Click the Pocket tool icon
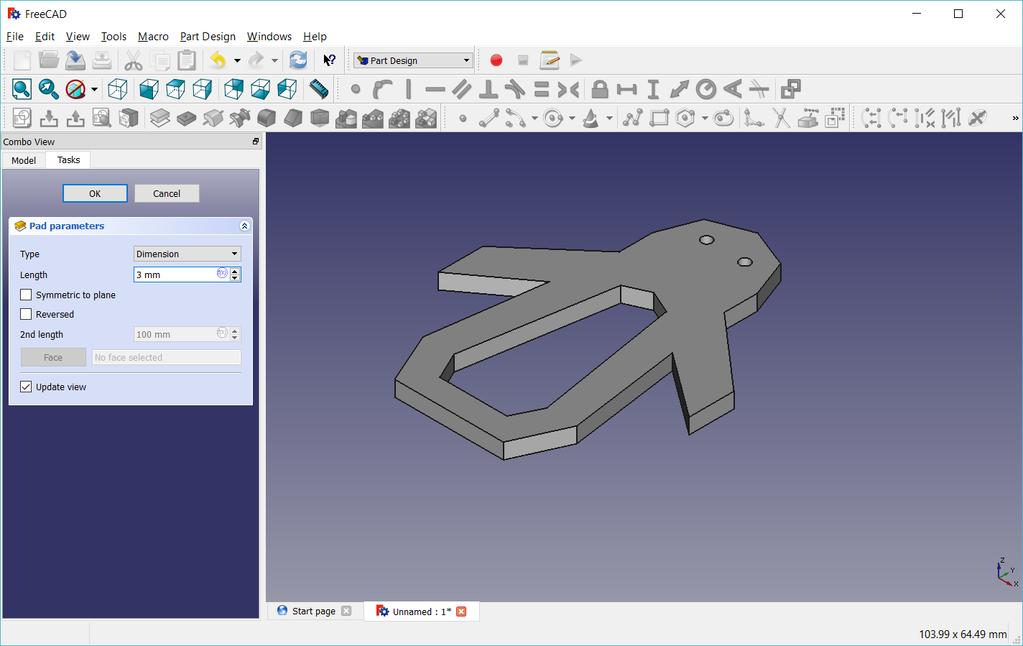 [187, 118]
